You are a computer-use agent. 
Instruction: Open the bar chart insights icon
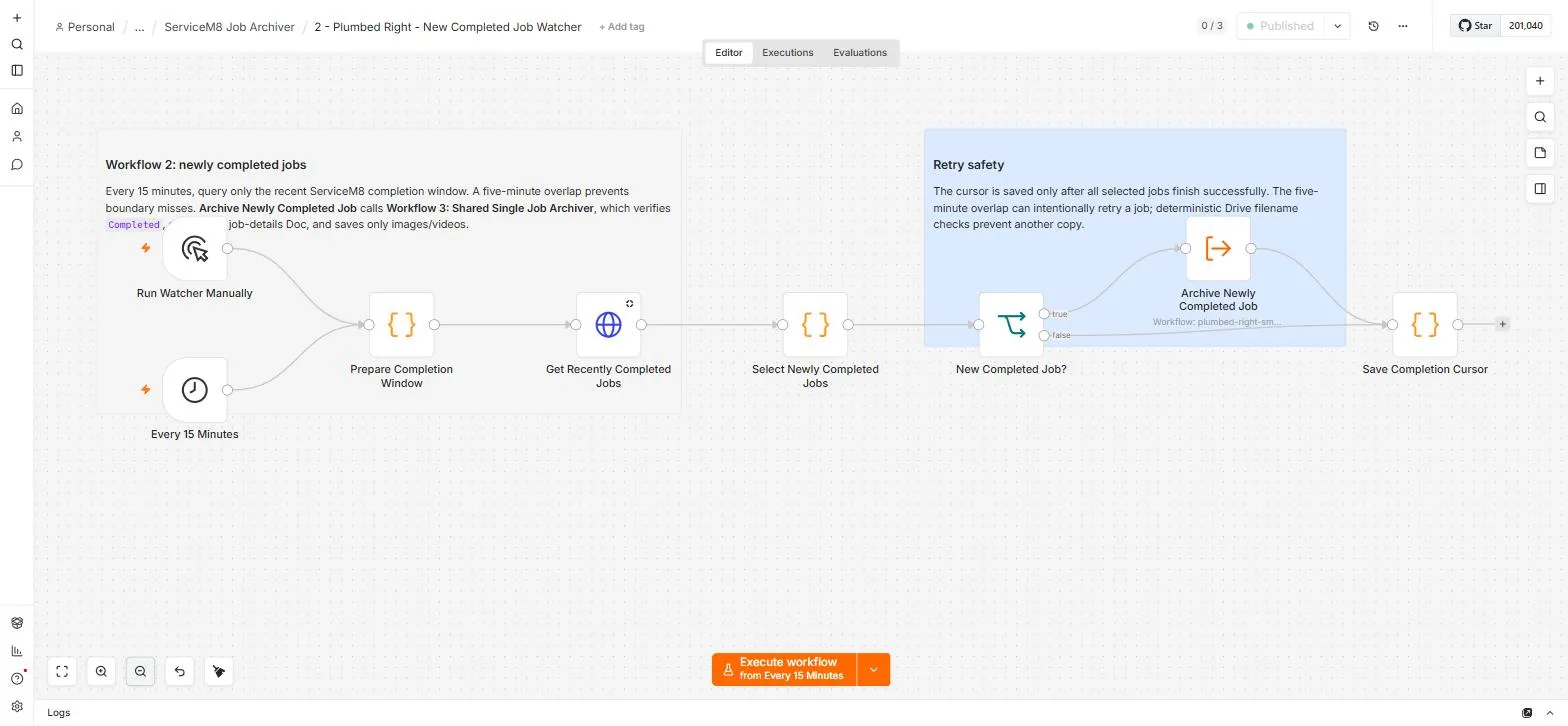(17, 650)
